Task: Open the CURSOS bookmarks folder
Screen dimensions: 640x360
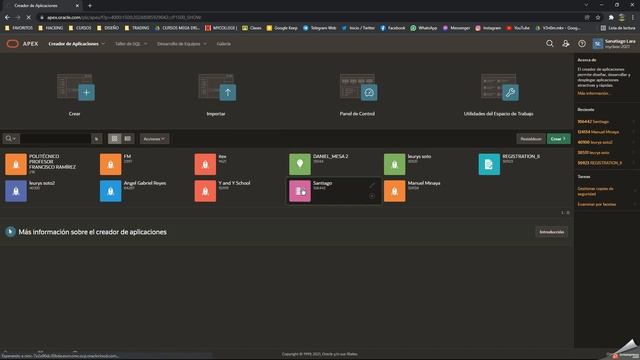Action: [x=80, y=28]
